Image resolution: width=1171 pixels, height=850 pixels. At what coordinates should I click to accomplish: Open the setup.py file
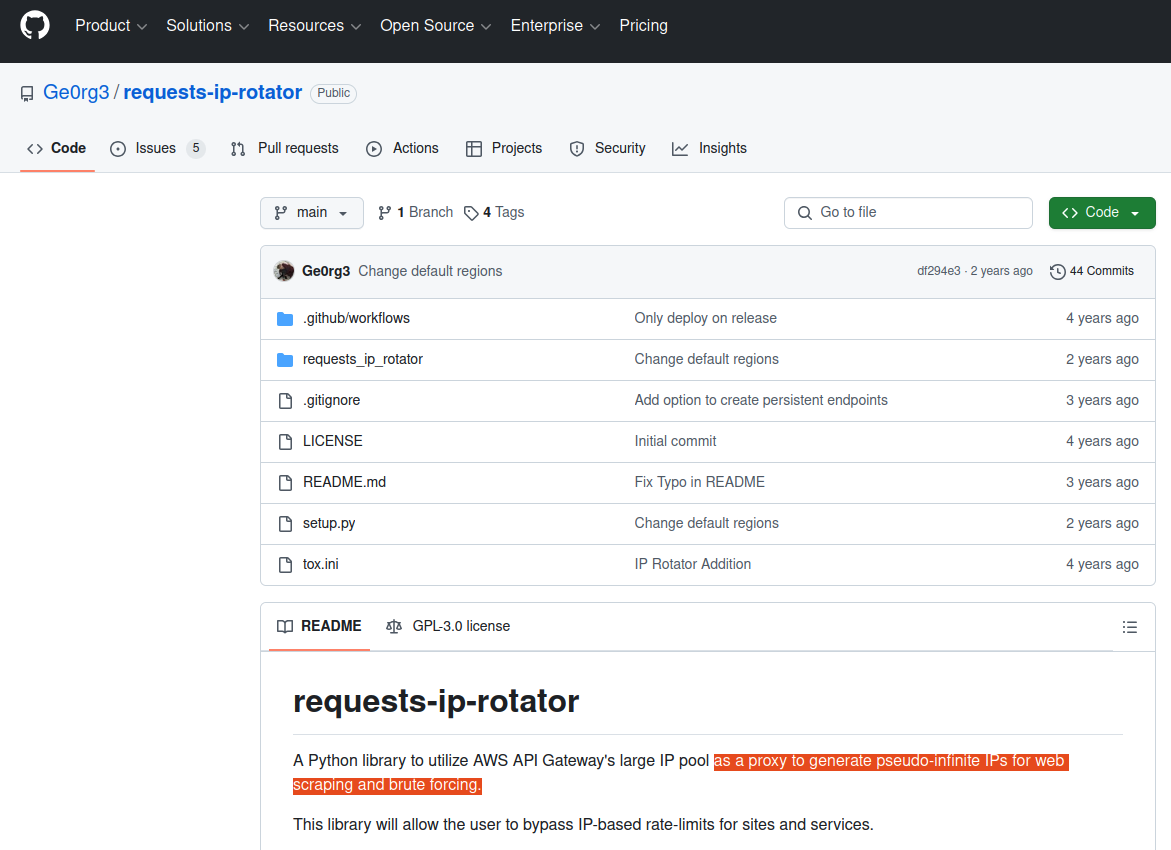[329, 523]
